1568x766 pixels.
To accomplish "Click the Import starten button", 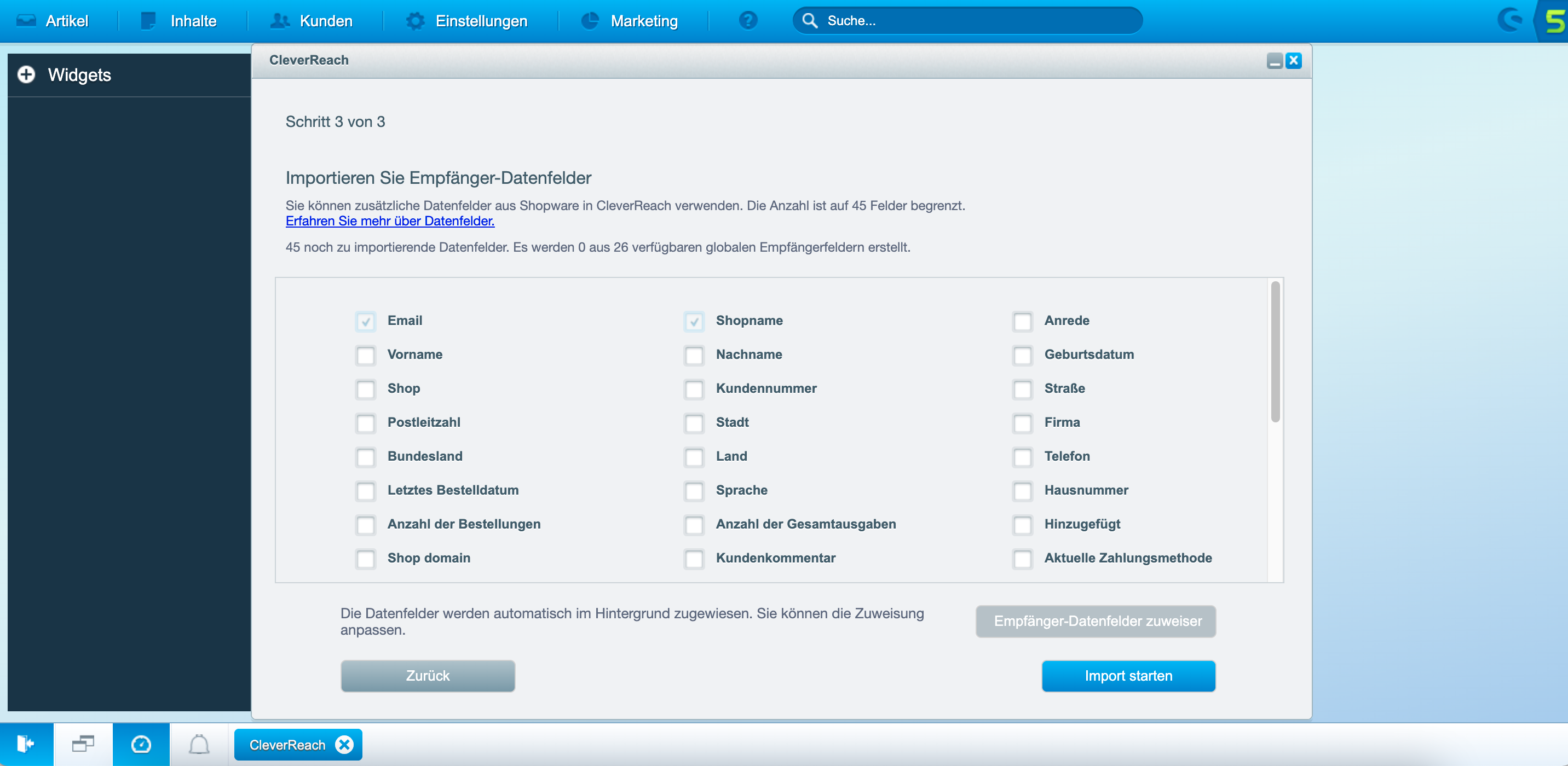I will pyautogui.click(x=1128, y=676).
